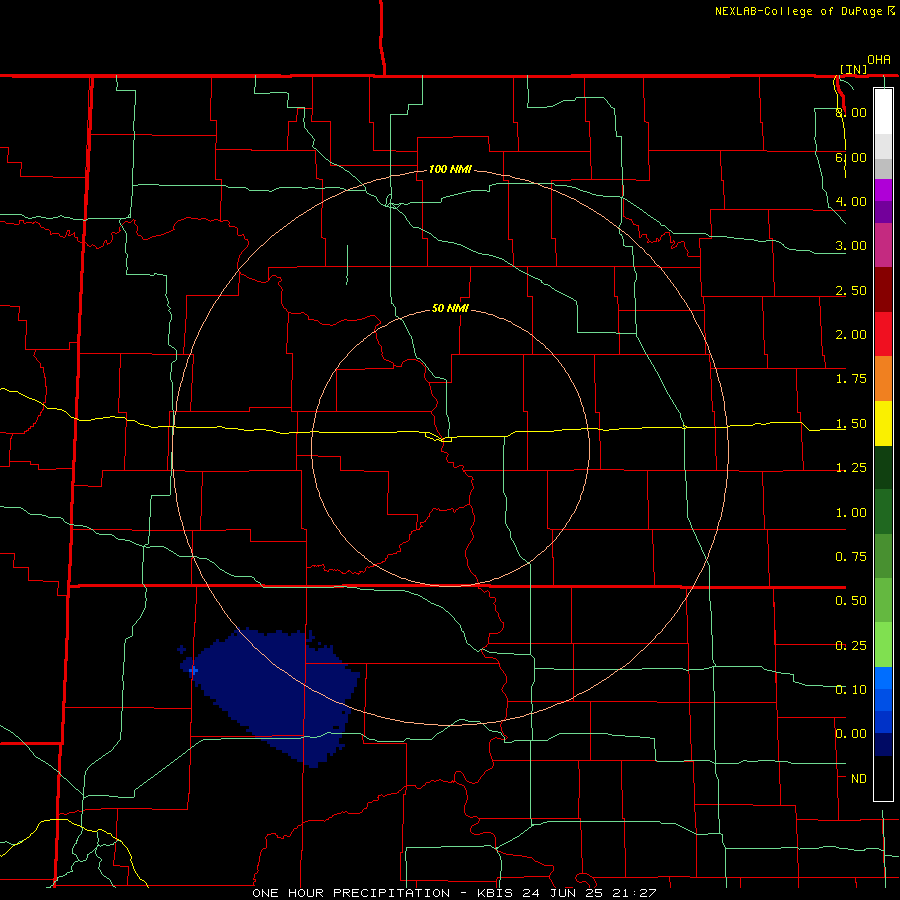
Task: Click the small light-blue cross marker
Action: coord(193,670)
